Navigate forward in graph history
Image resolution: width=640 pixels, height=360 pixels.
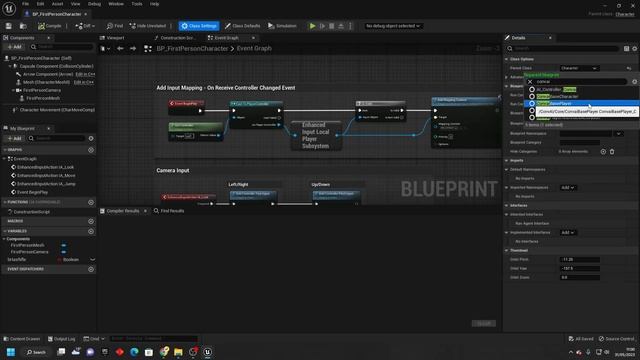133,49
